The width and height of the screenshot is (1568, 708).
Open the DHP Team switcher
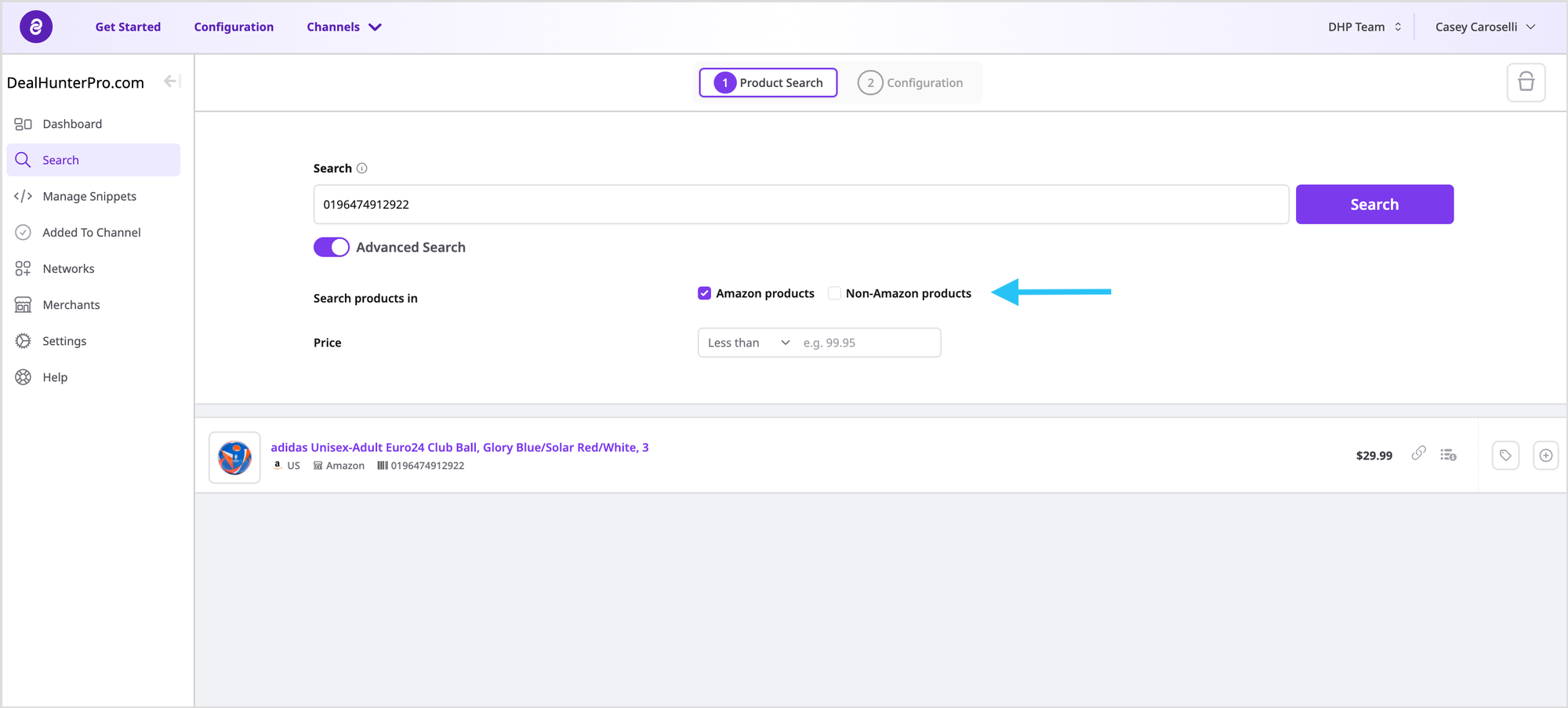1364,27
